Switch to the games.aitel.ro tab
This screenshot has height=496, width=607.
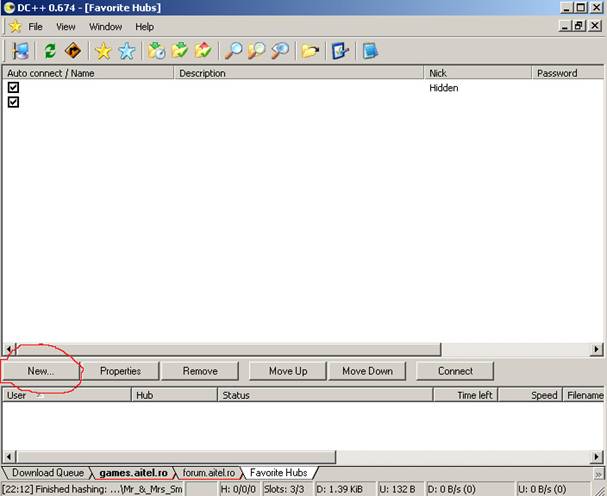(x=133, y=472)
